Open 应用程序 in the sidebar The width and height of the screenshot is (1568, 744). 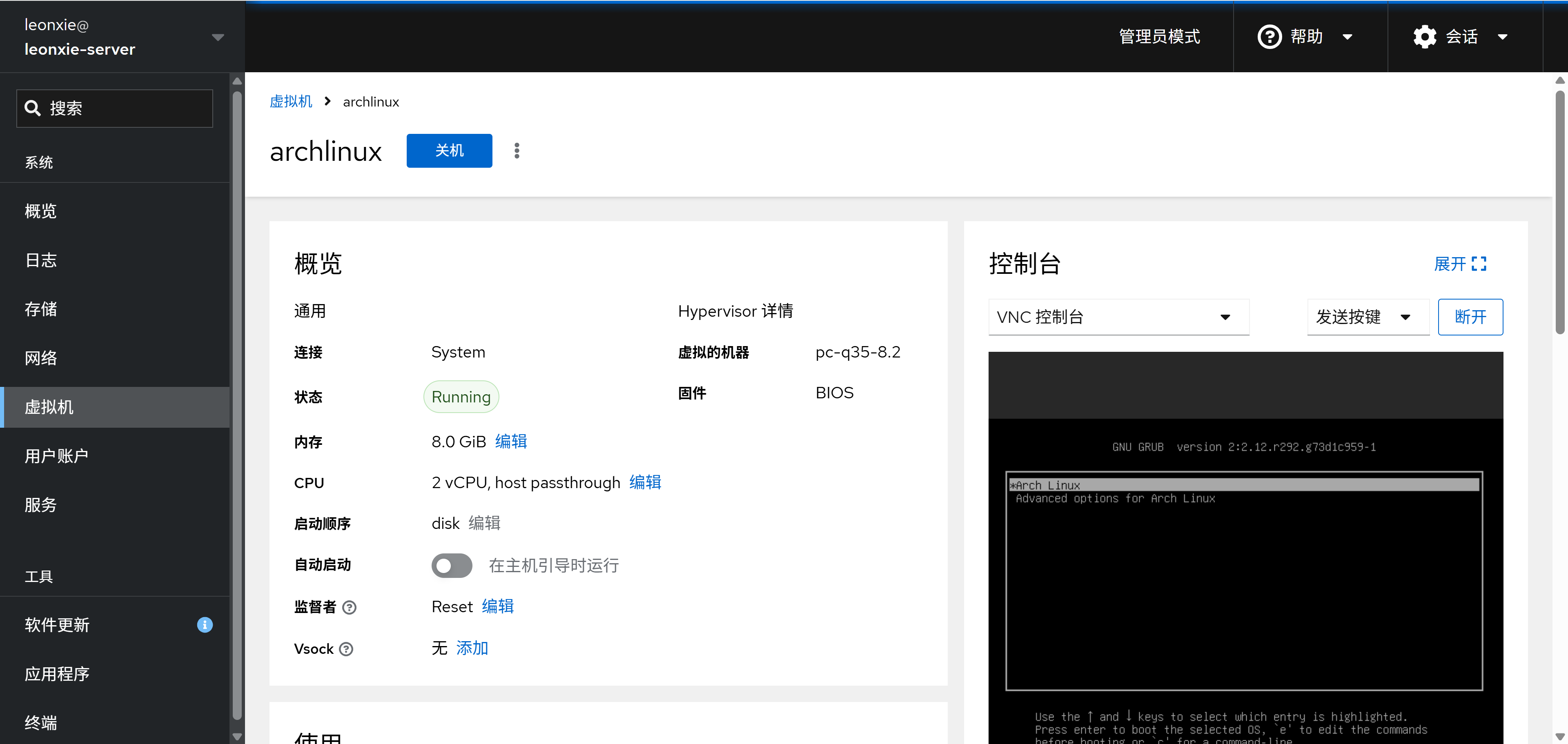(x=115, y=674)
